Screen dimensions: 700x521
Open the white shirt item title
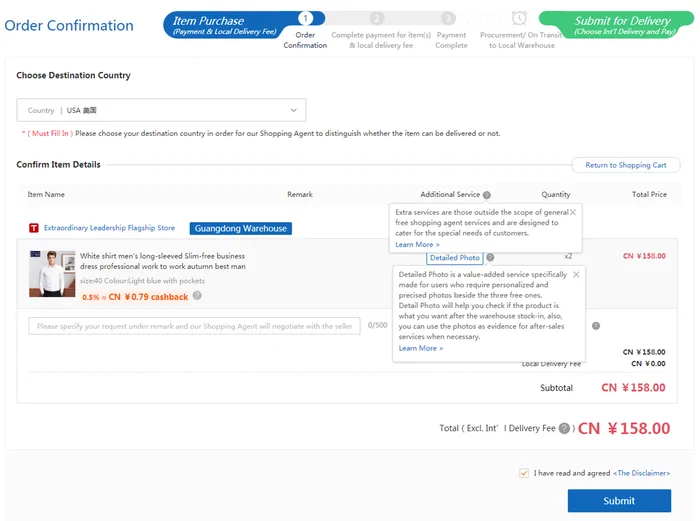coord(162,261)
